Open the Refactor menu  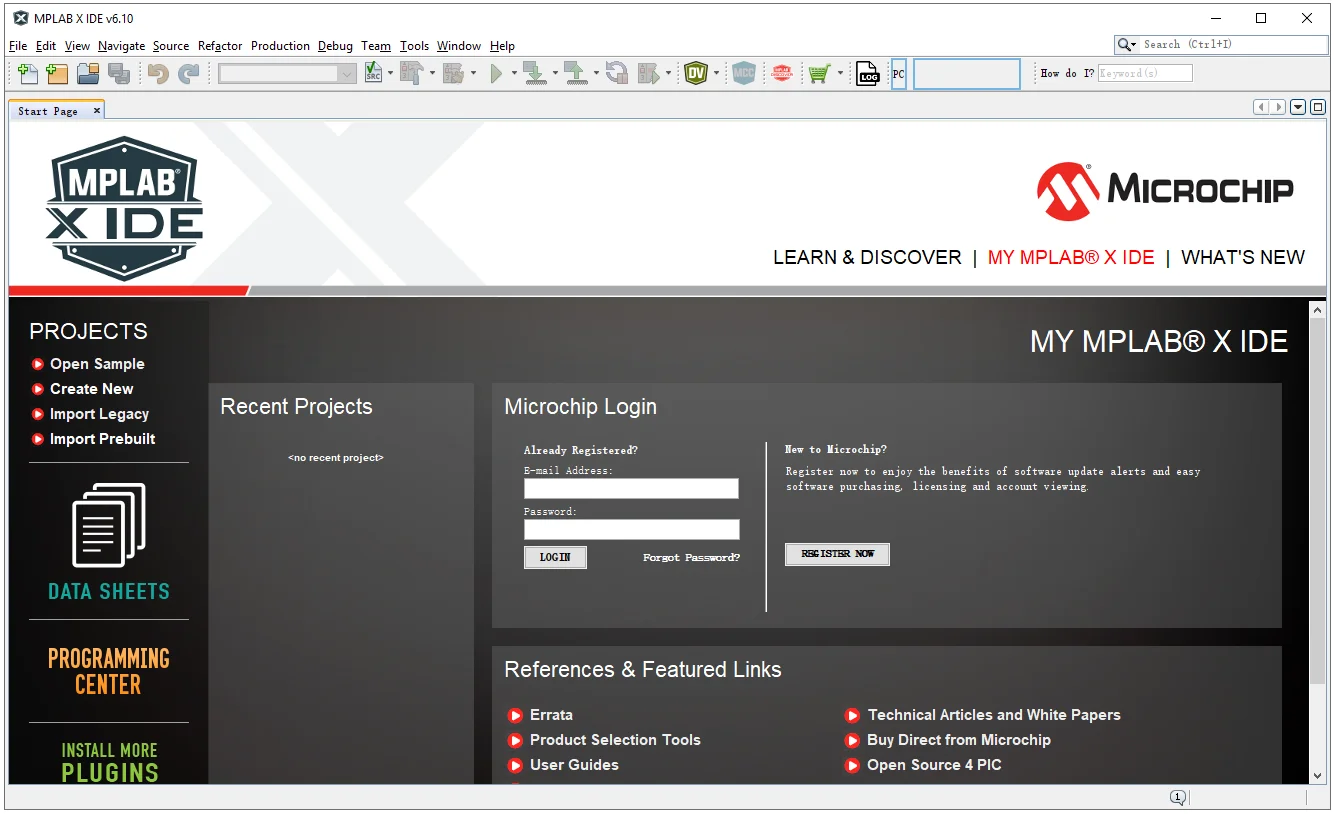[x=220, y=46]
